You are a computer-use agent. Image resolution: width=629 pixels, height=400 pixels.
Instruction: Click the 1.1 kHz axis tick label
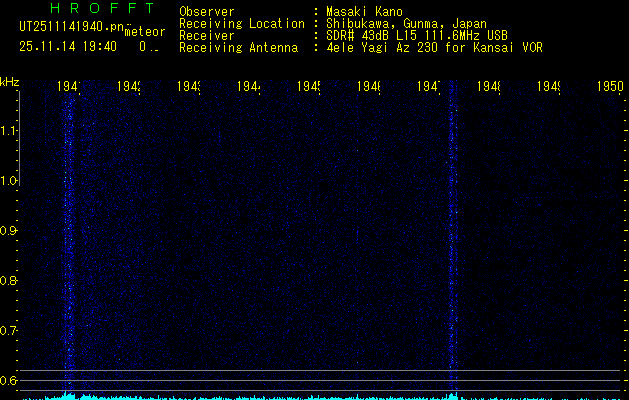click(9, 131)
